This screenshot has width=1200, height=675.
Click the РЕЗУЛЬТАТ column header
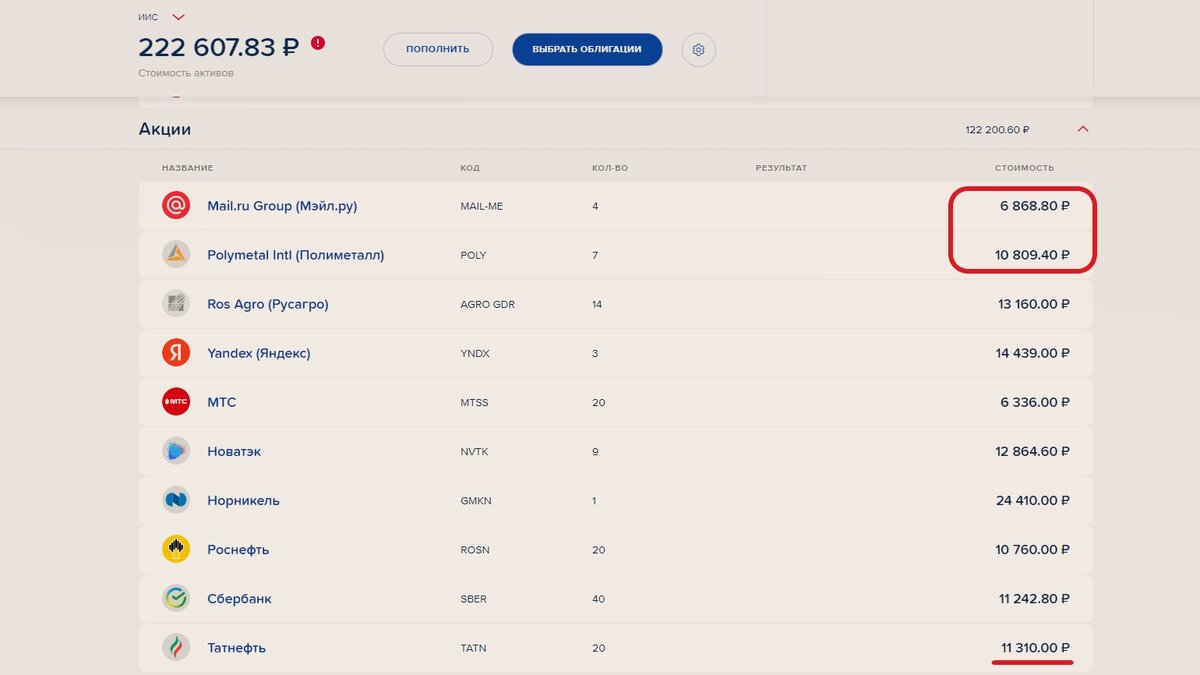pyautogui.click(x=781, y=168)
